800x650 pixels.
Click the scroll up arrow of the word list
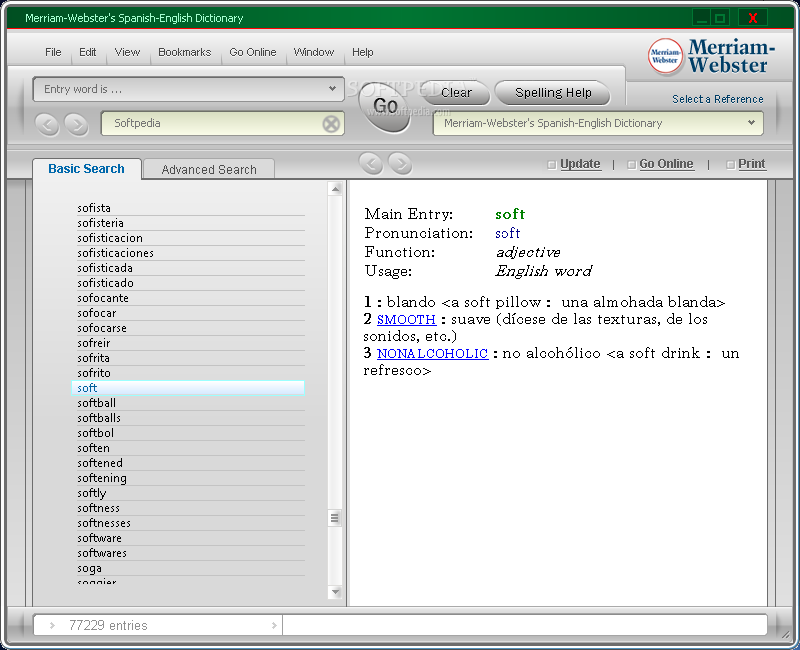335,189
